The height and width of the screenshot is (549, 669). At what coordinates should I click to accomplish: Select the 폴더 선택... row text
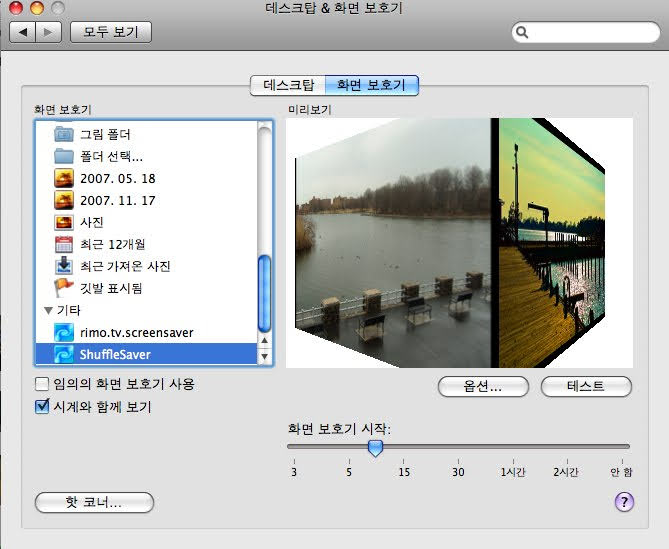point(111,156)
